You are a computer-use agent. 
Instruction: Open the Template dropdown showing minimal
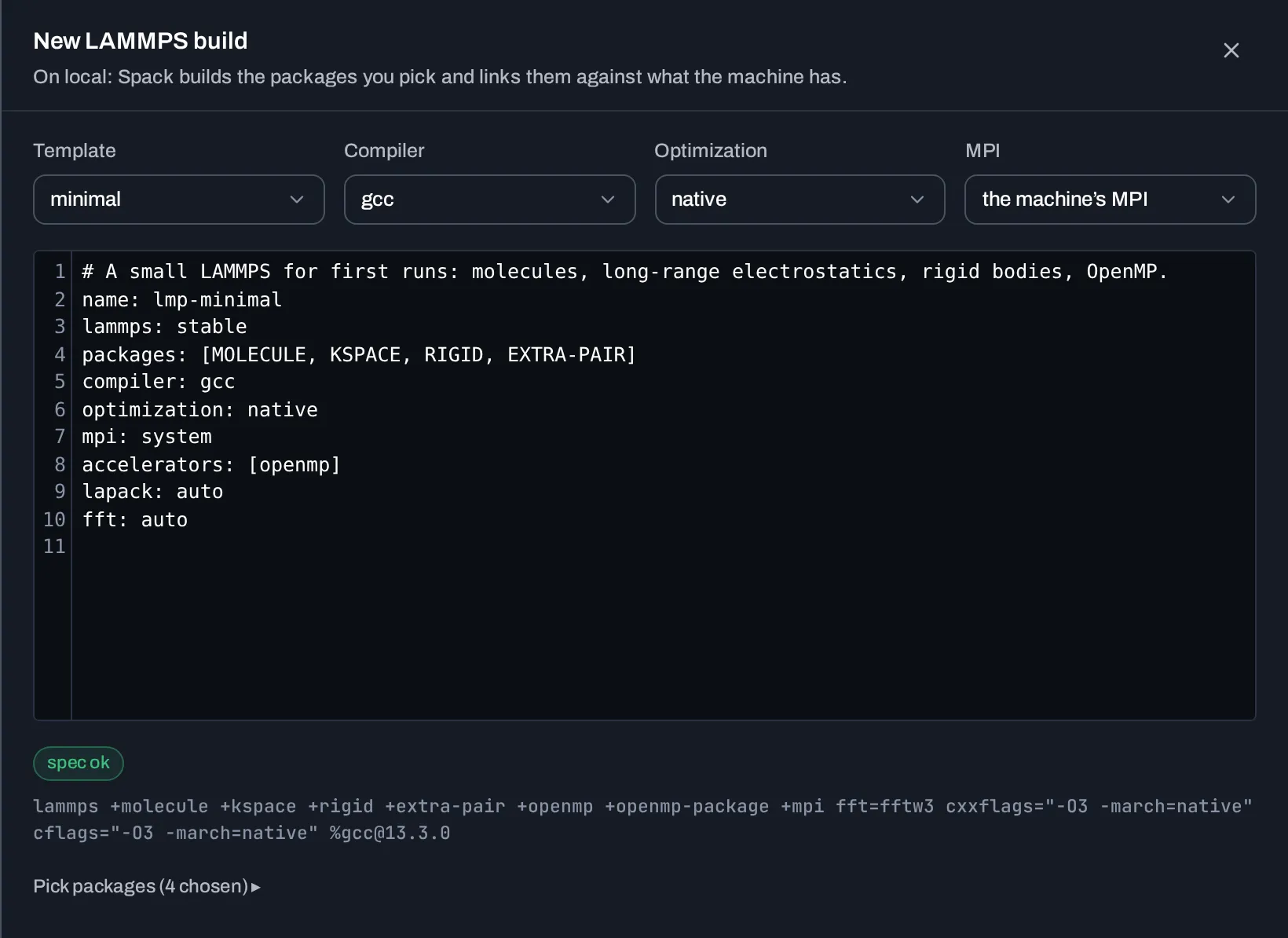179,200
